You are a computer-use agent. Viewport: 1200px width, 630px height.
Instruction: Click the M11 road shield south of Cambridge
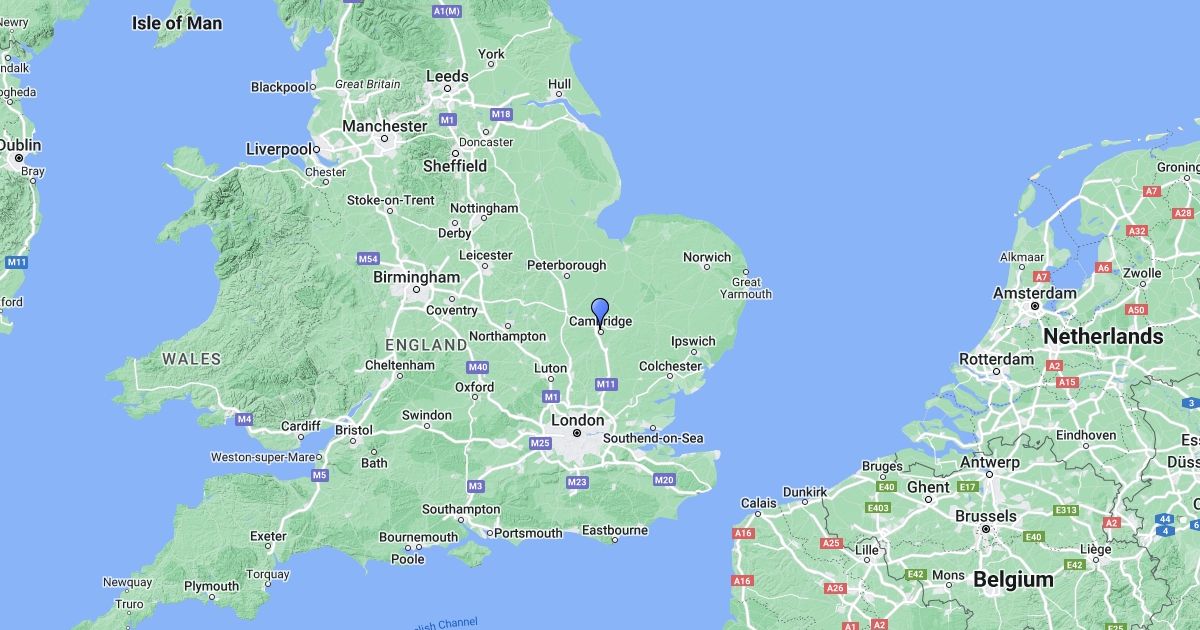(606, 384)
